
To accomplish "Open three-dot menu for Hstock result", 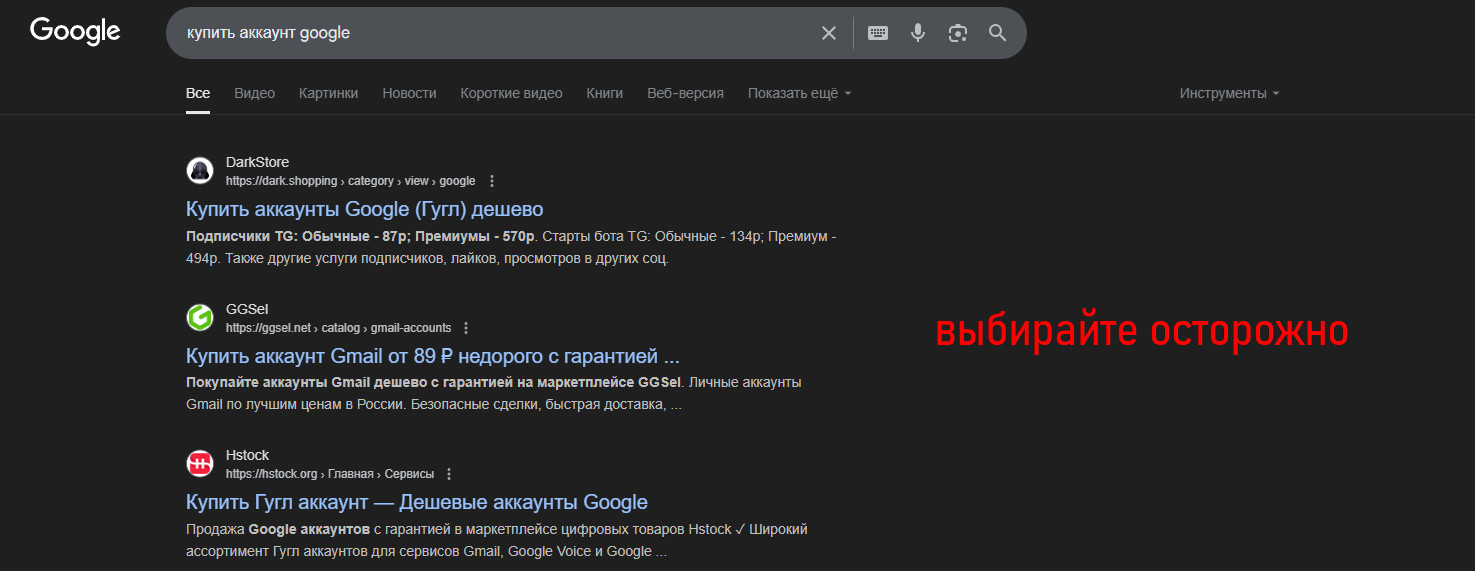I will 449,474.
